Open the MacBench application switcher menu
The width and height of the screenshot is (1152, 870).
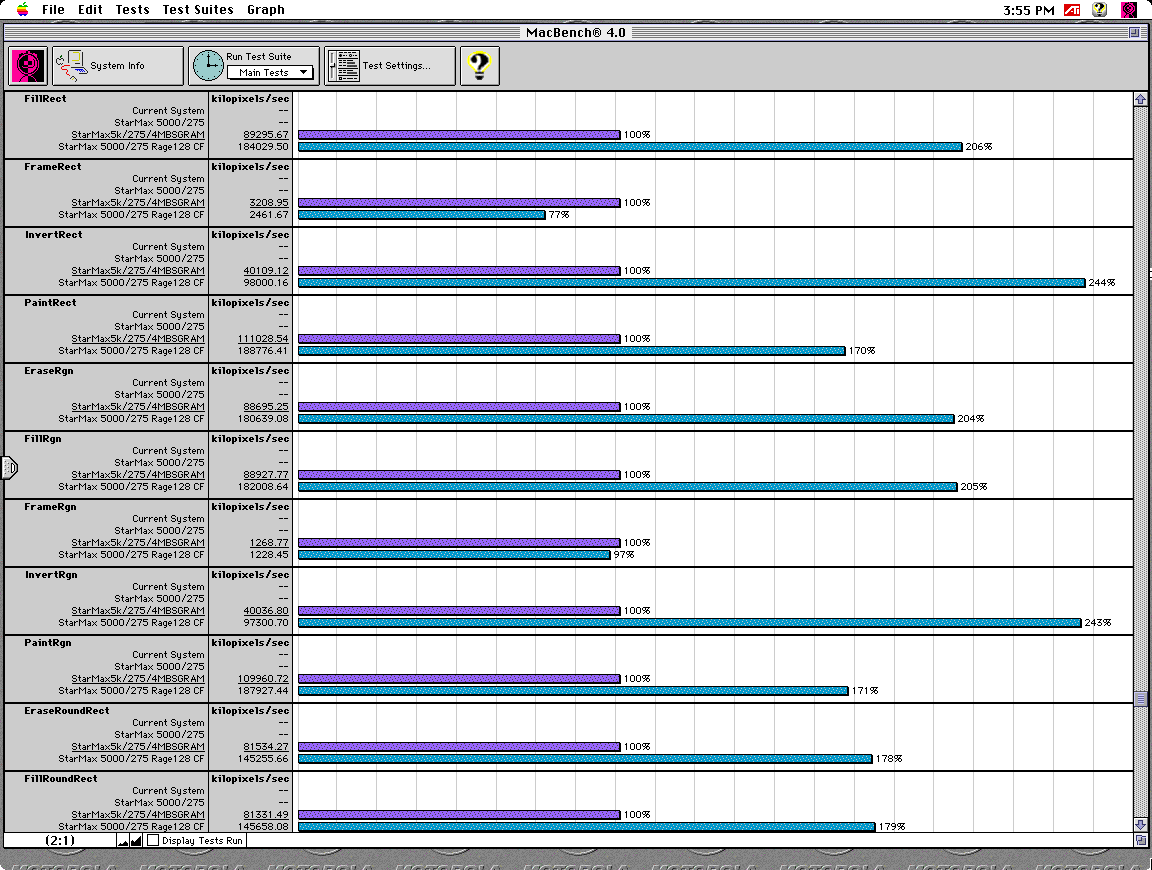1129,10
